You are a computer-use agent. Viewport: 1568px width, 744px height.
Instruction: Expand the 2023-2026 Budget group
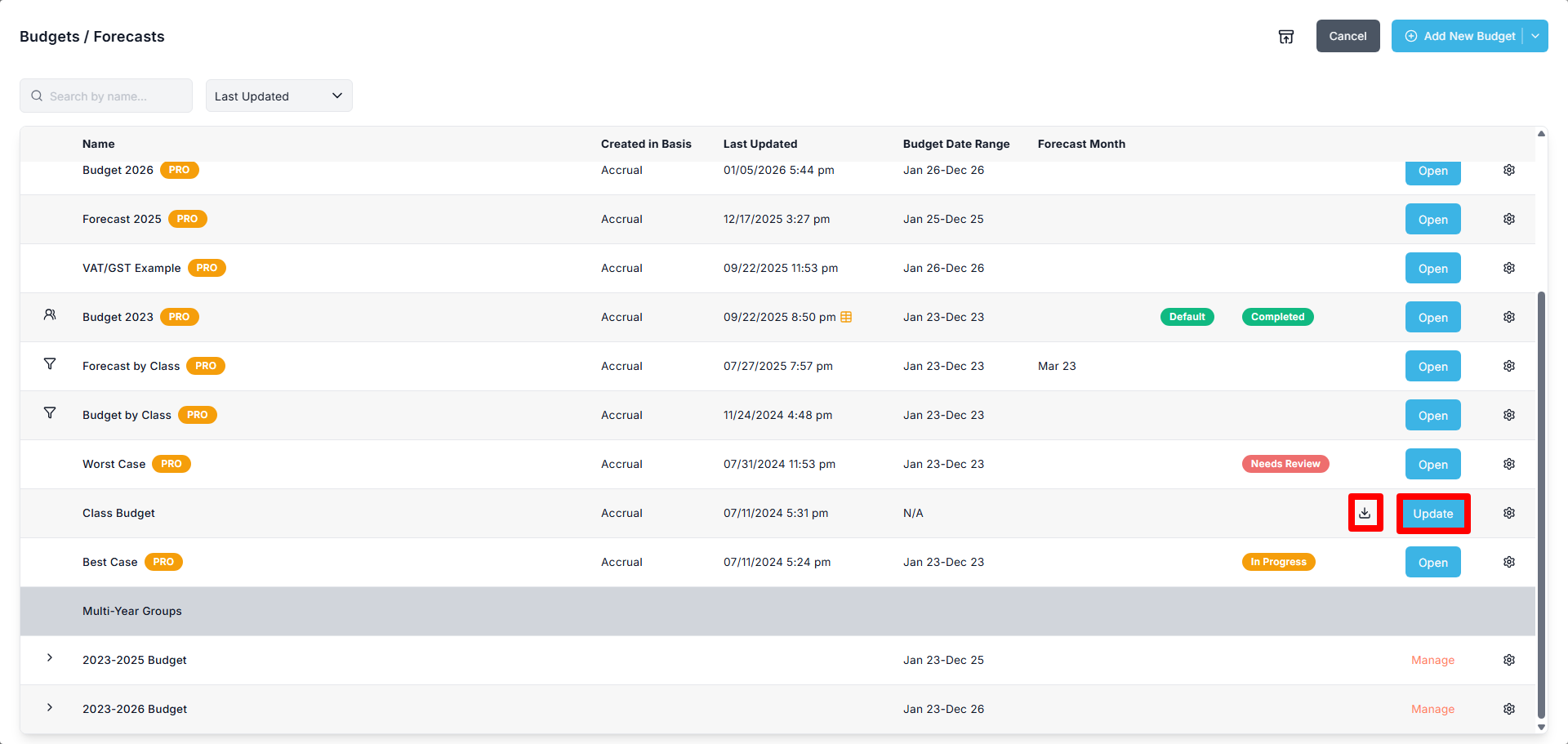pos(50,707)
